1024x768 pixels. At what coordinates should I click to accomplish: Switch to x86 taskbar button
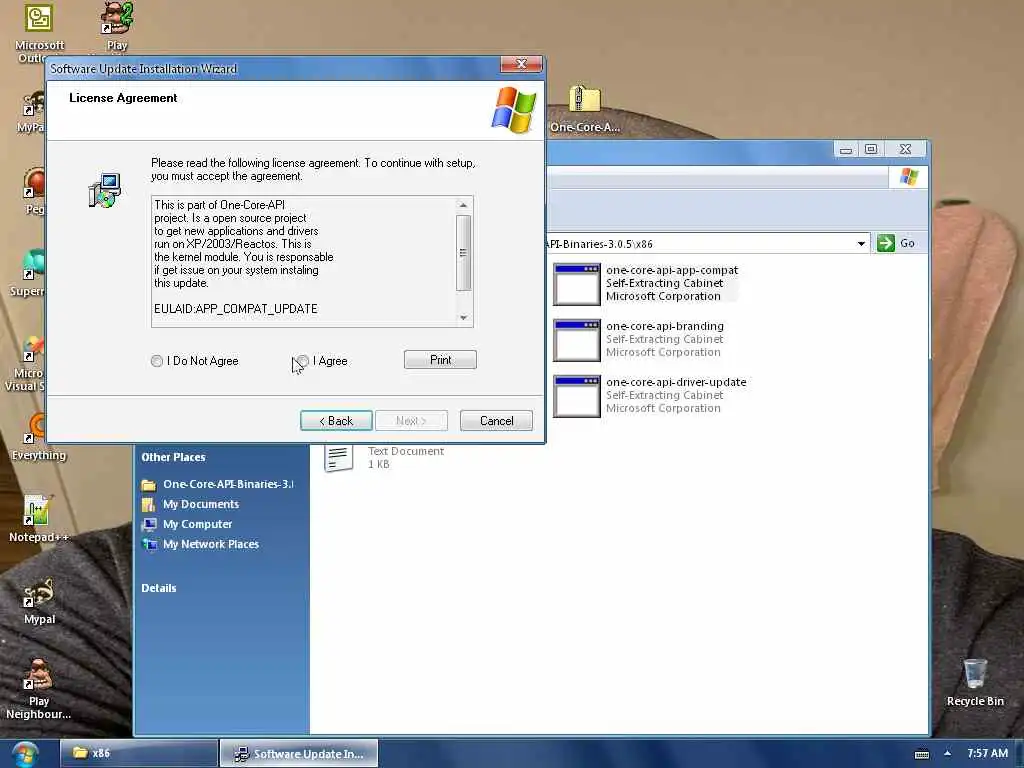(138, 754)
